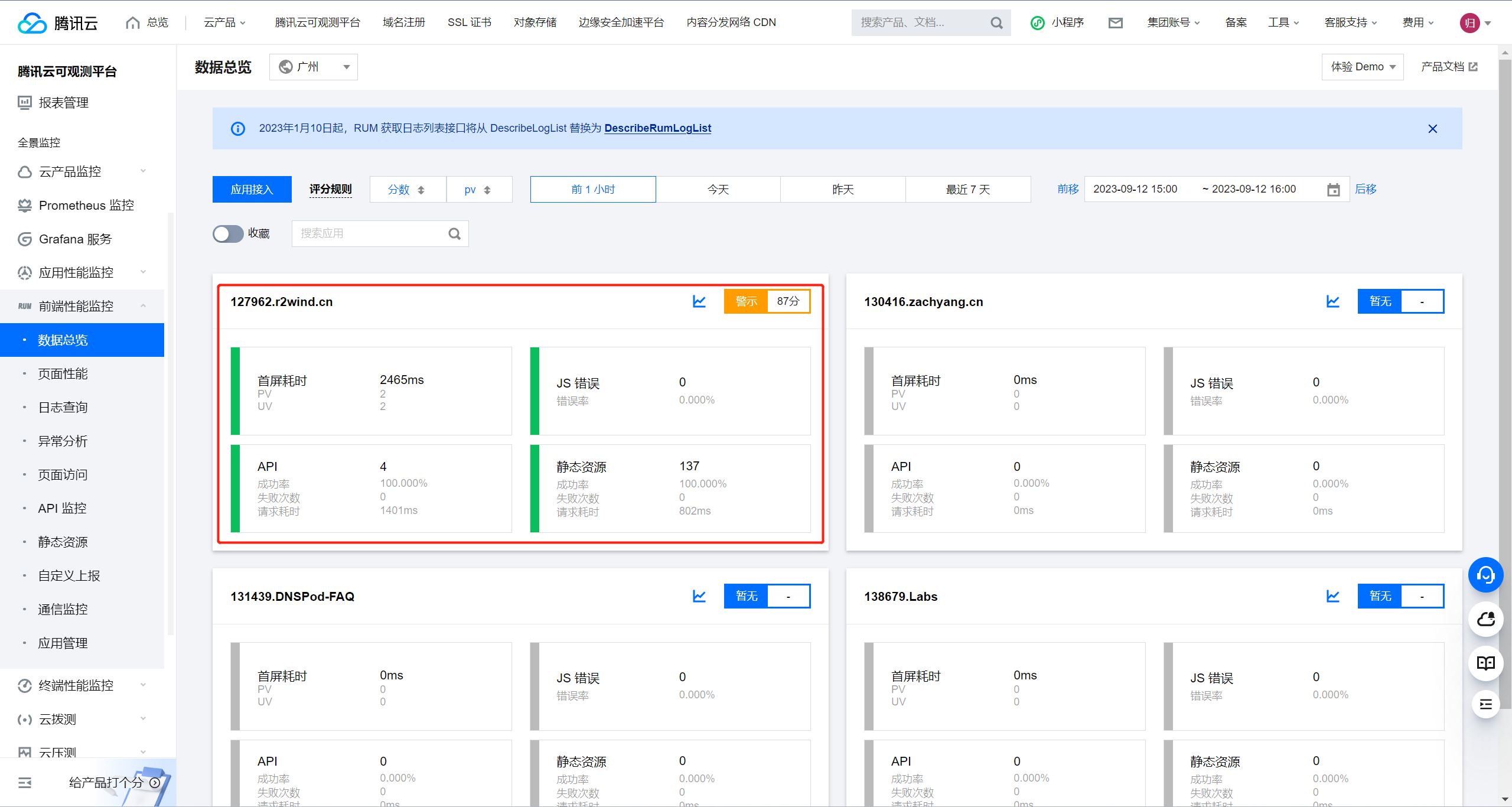Click the list menu floating button
The image size is (1512, 807).
pos(1485,704)
